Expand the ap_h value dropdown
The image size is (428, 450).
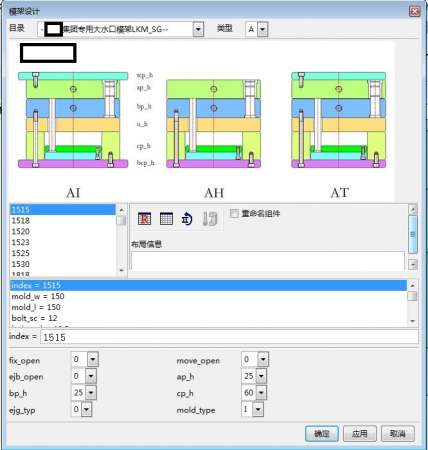[x=261, y=376]
